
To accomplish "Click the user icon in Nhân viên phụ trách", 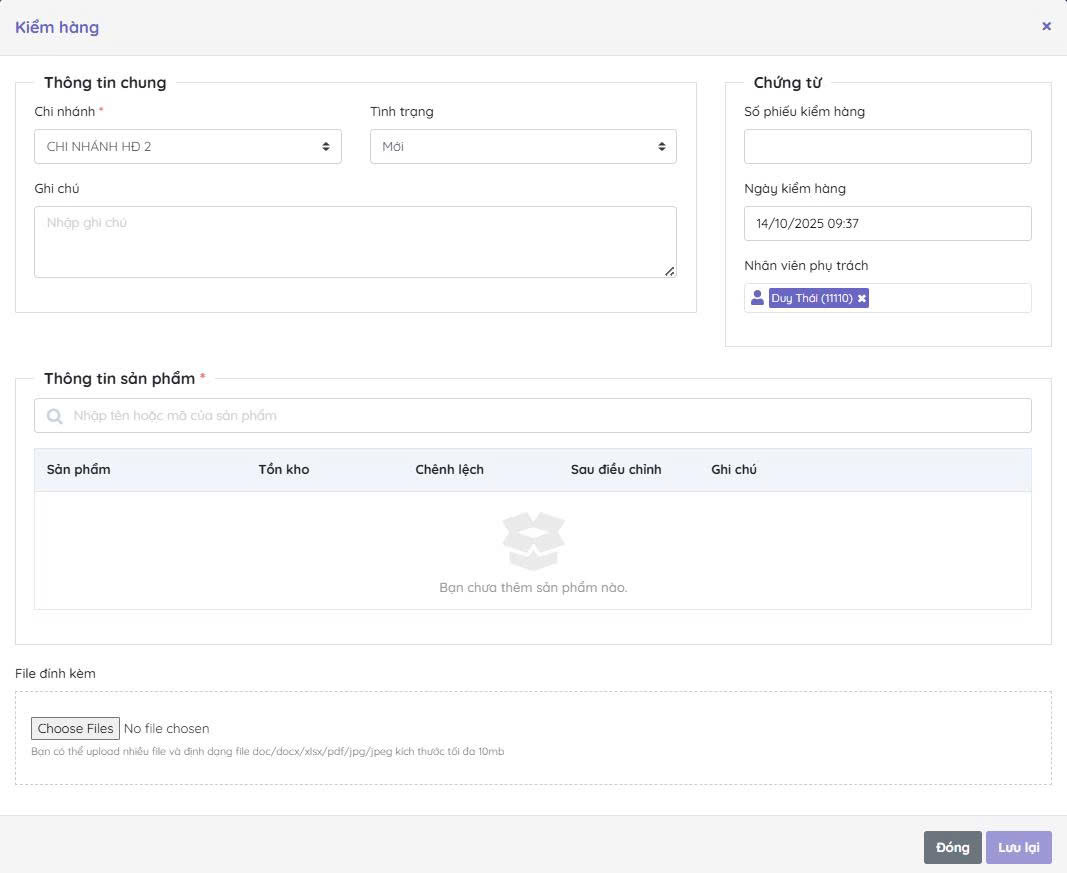I will (x=757, y=298).
